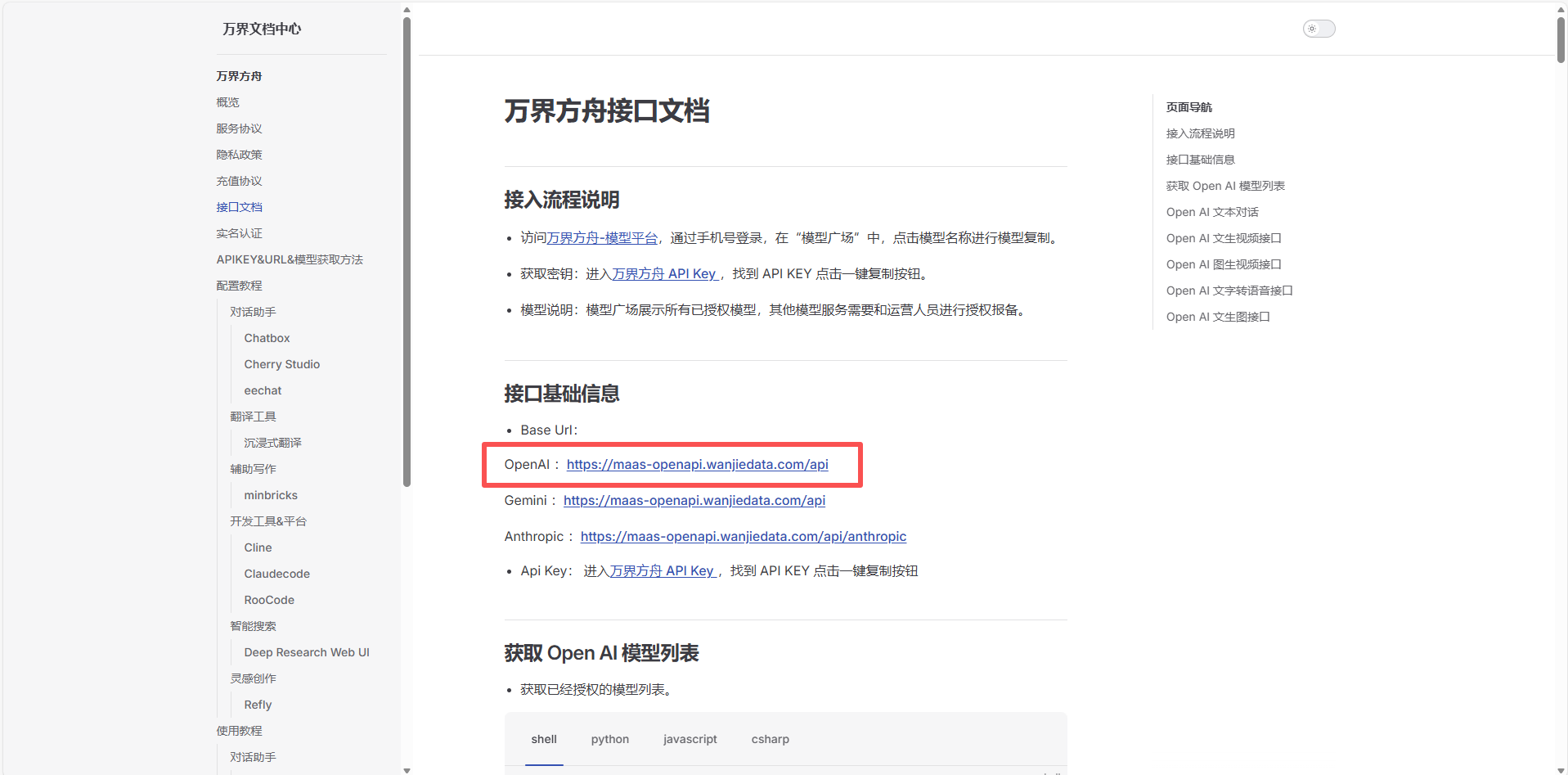Jump to 接口基础信息 via page navigation
The image size is (1568, 775).
pos(1200,160)
